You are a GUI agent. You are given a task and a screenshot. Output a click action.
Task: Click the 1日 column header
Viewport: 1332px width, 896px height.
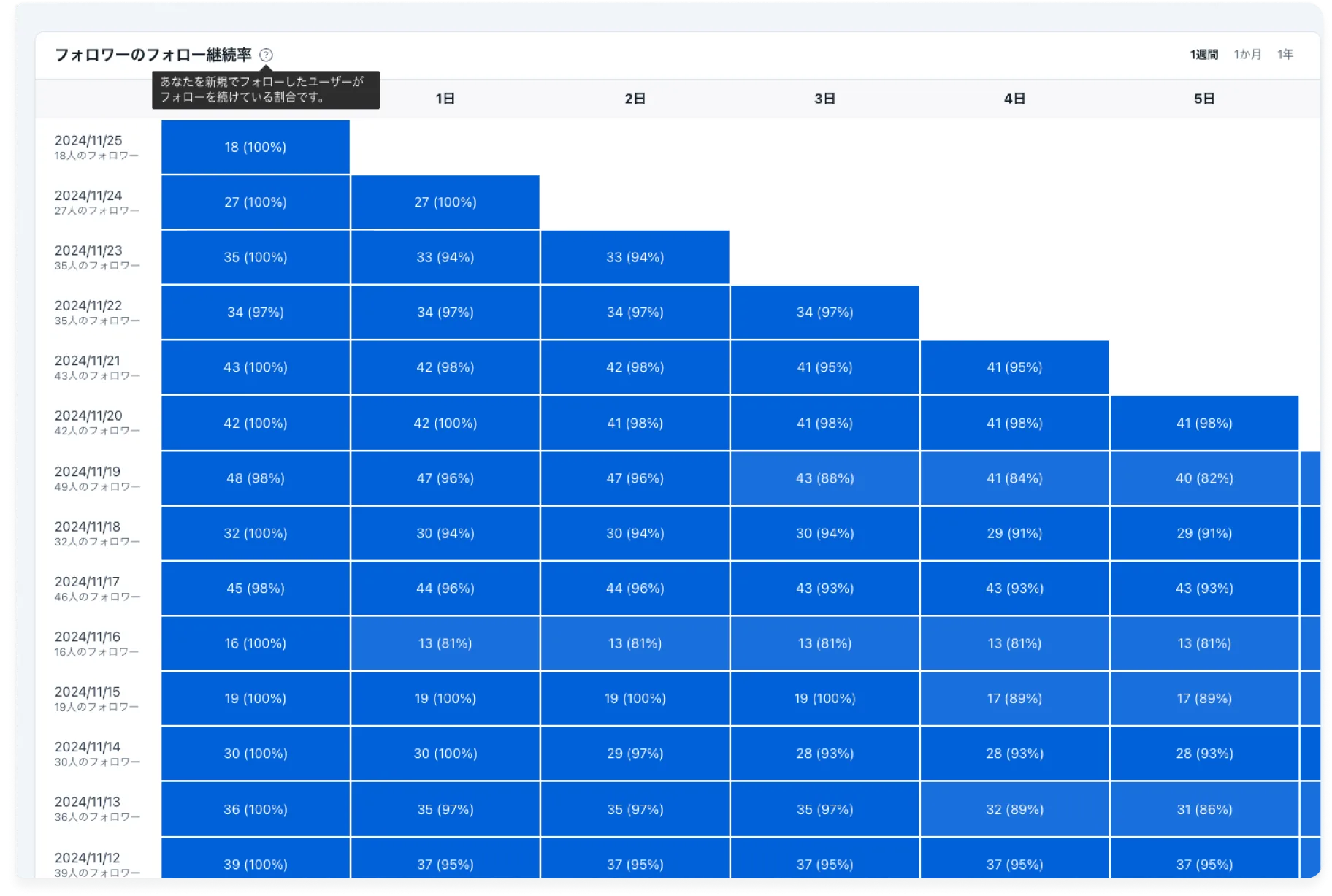445,99
